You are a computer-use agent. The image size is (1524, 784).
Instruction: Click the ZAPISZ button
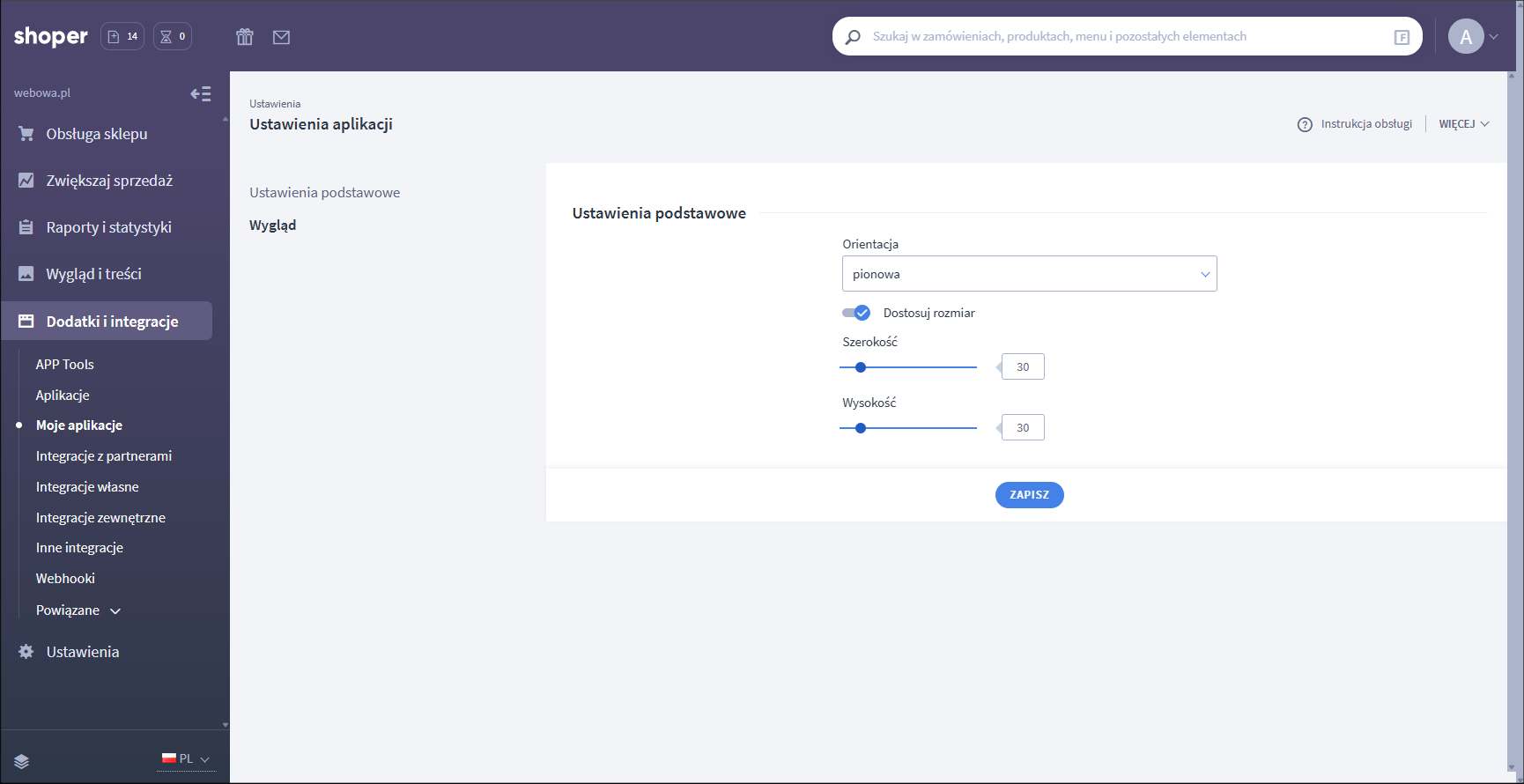1029,495
